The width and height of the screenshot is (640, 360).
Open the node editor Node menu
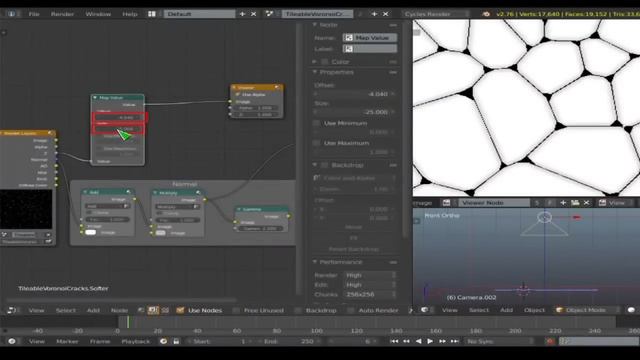pos(119,310)
